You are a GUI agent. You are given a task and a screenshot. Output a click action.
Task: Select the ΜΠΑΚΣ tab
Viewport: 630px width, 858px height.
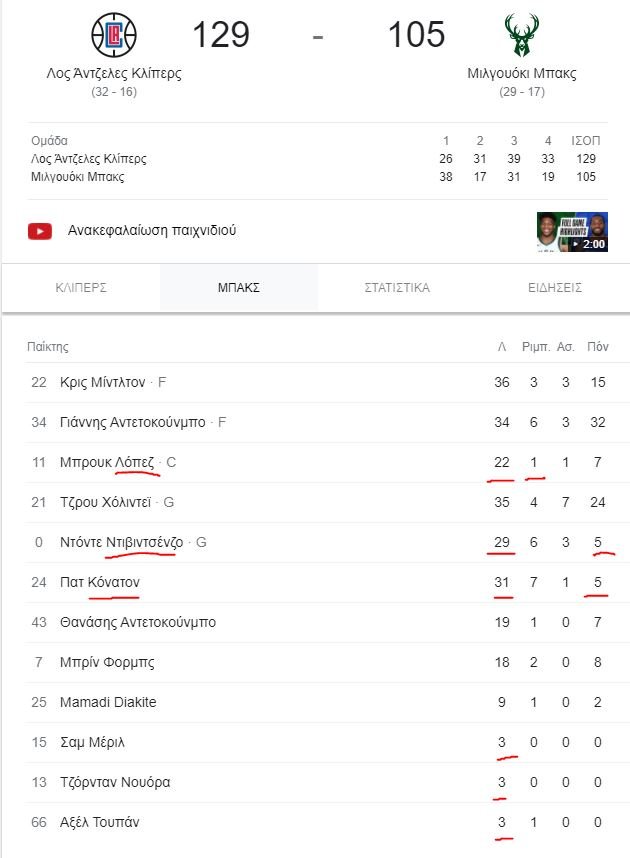(x=239, y=288)
